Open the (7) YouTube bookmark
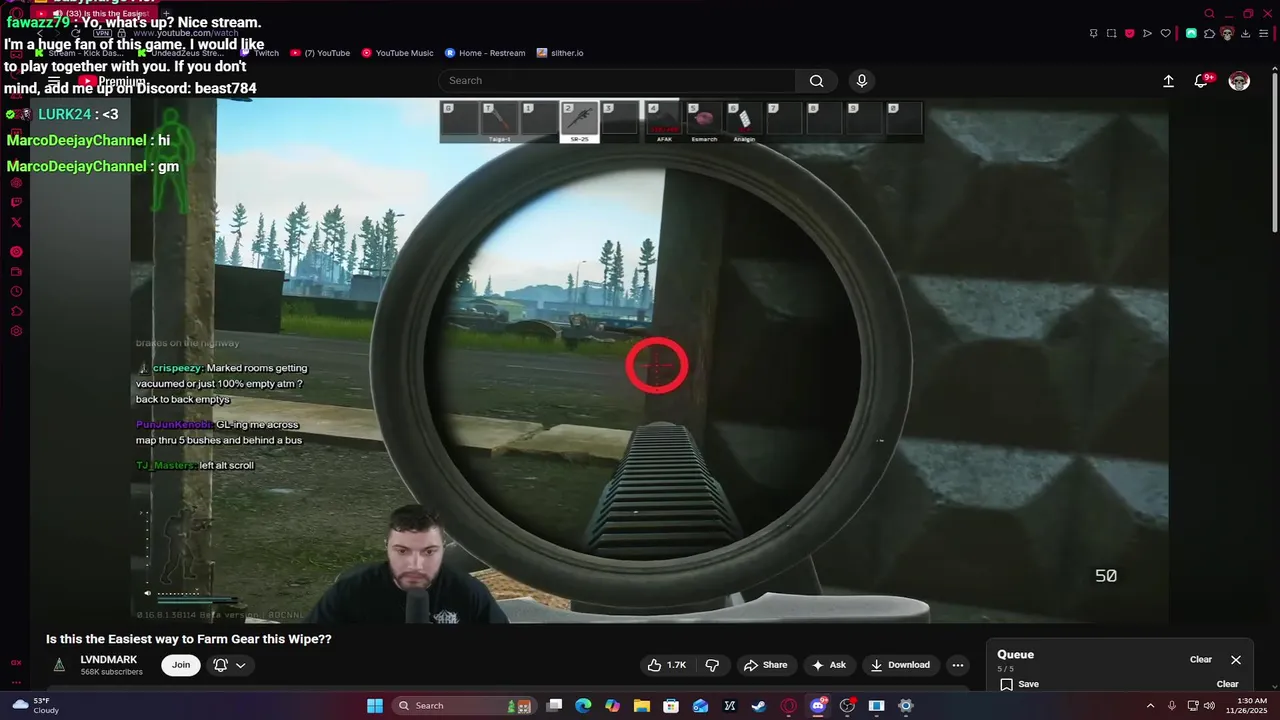Screen dimensions: 1280x720 (x=320, y=53)
